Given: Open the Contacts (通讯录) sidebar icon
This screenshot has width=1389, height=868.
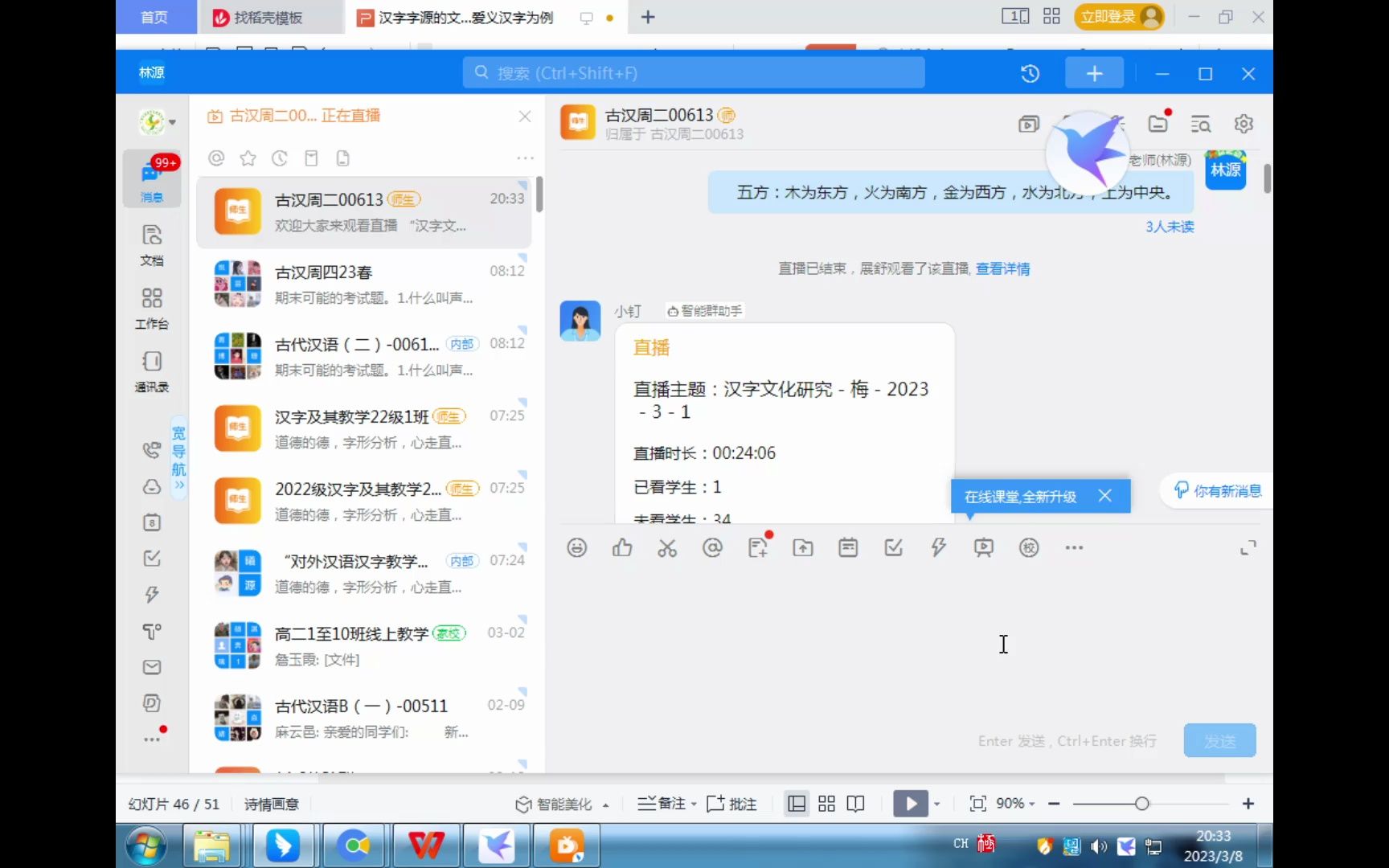Looking at the screenshot, I should pyautogui.click(x=151, y=372).
